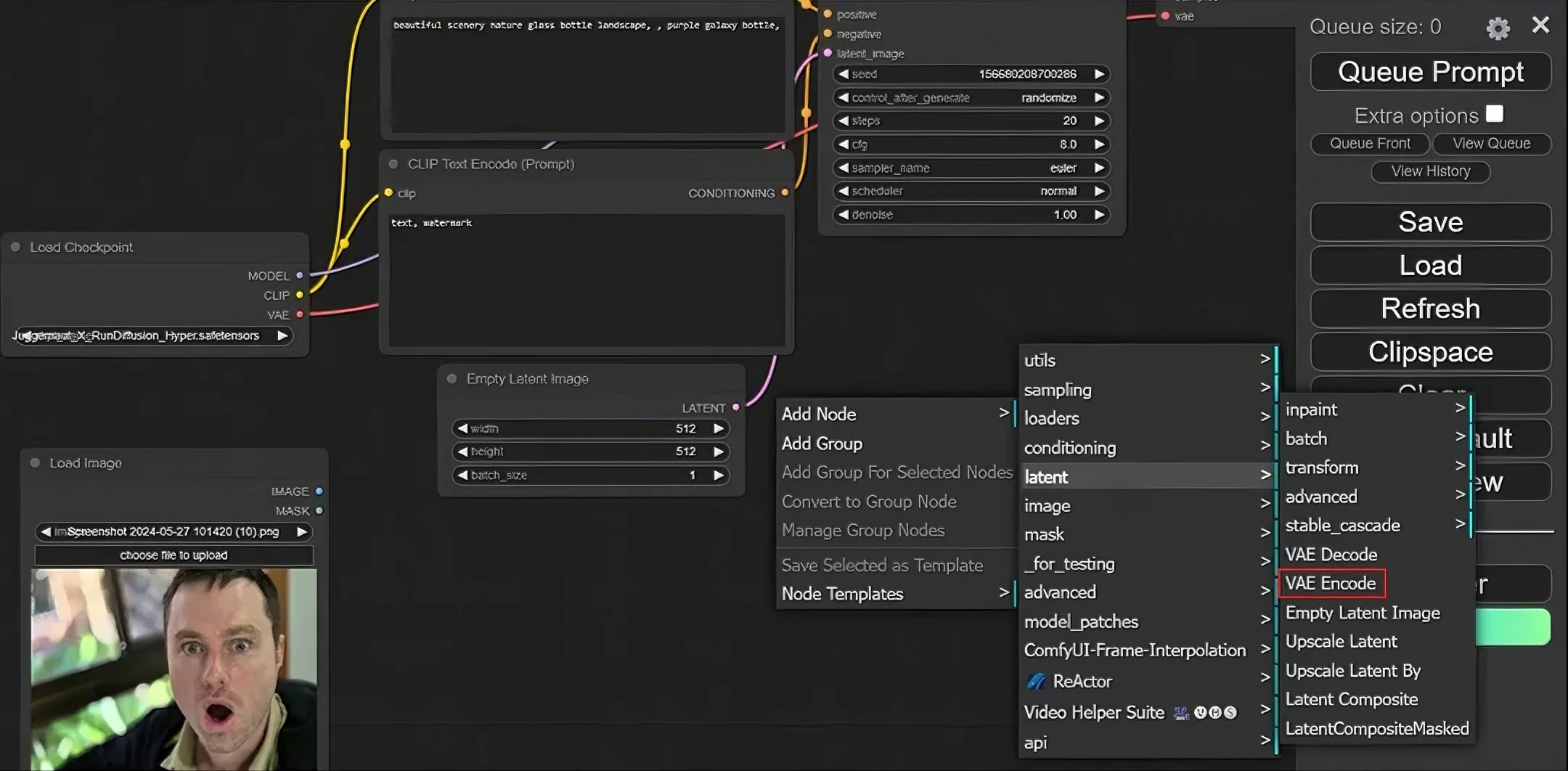The image size is (1568, 771).
Task: Increase denoise with the right arrow
Action: 1099,215
